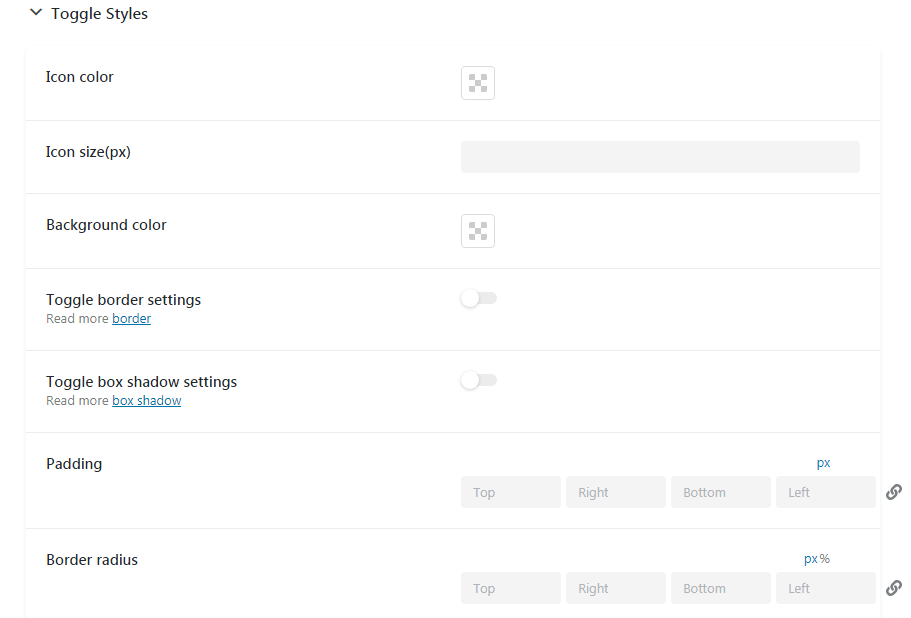Select the % unit for Border radius
Viewport: 911px width, 618px height.
click(824, 559)
